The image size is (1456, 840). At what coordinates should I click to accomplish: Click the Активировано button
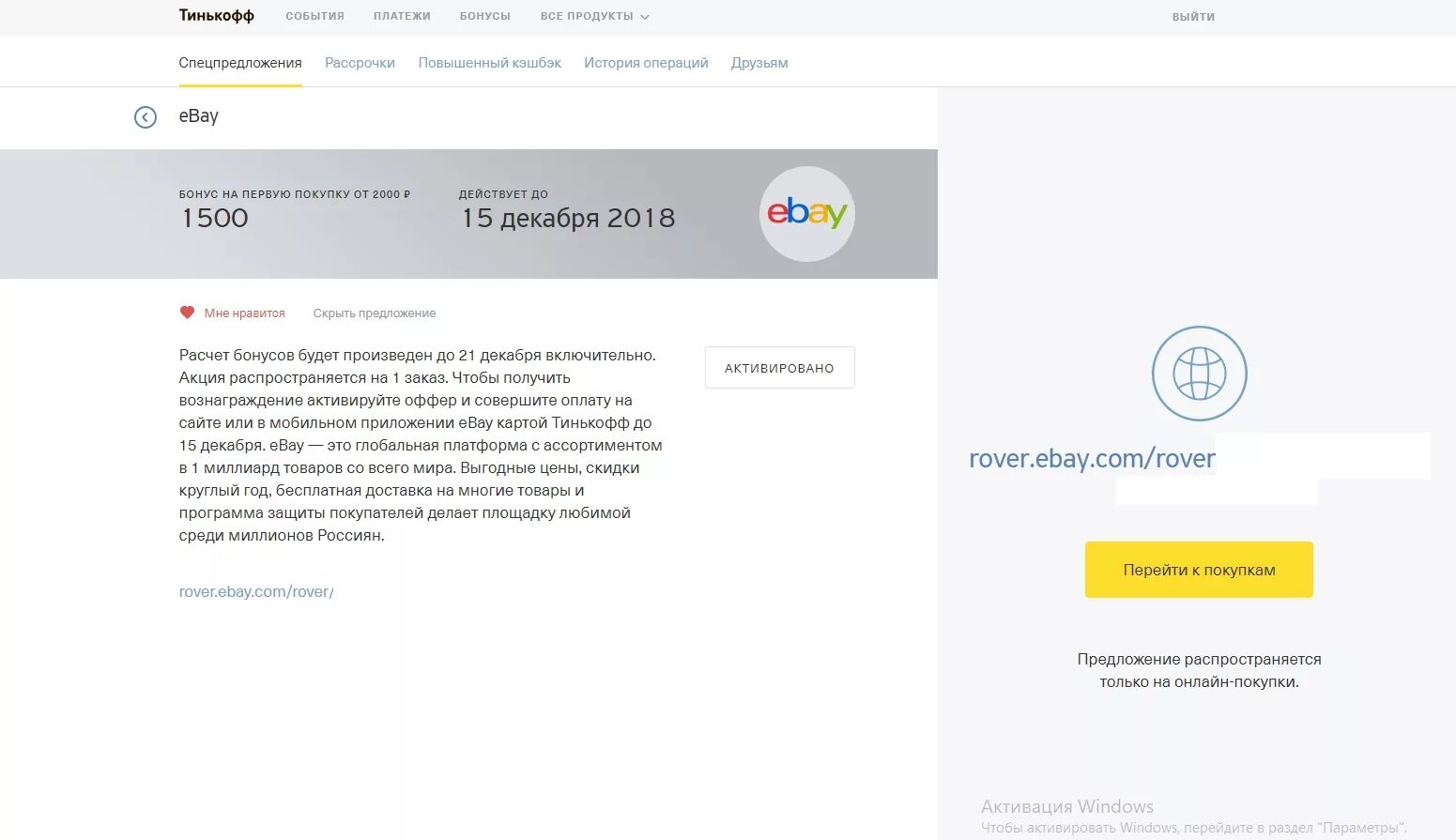pyautogui.click(x=779, y=368)
